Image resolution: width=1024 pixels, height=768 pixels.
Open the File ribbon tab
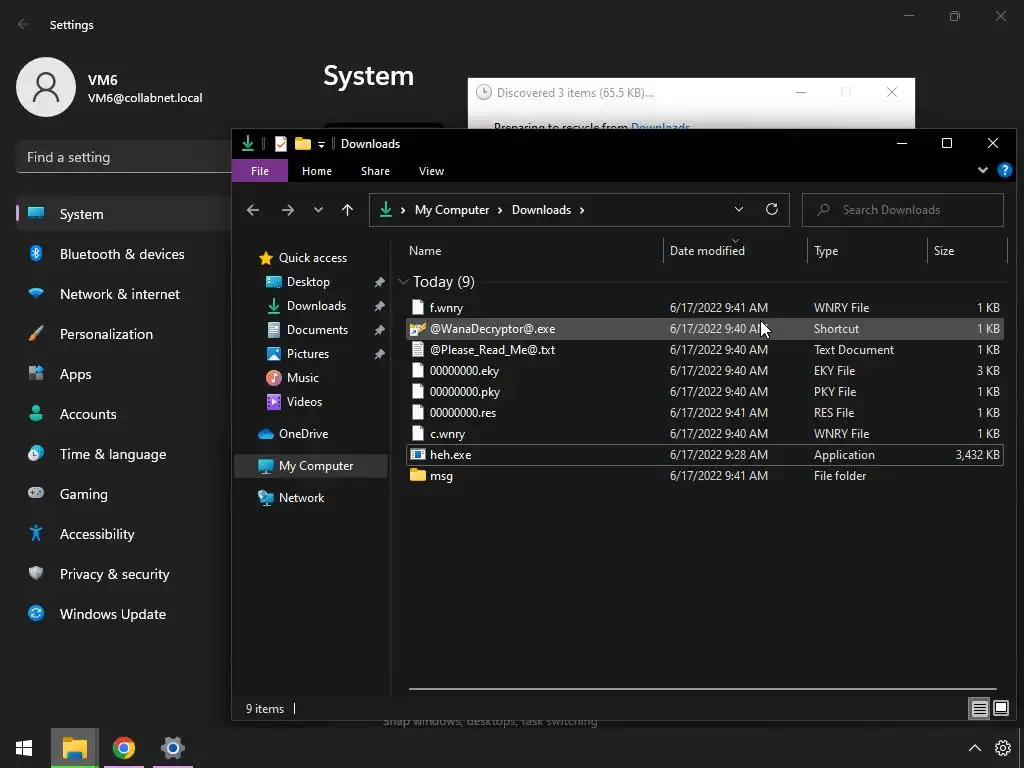click(x=260, y=171)
